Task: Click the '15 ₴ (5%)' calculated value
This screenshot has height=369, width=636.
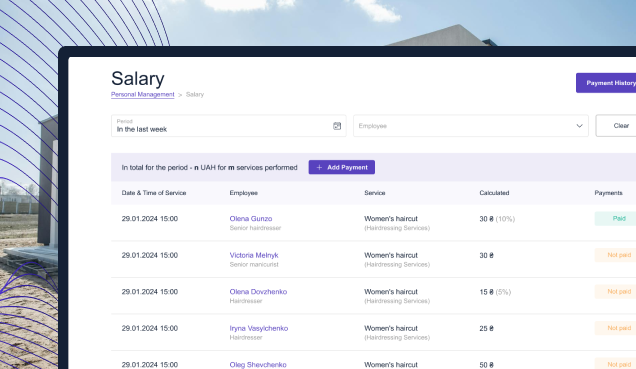Action: (495, 292)
